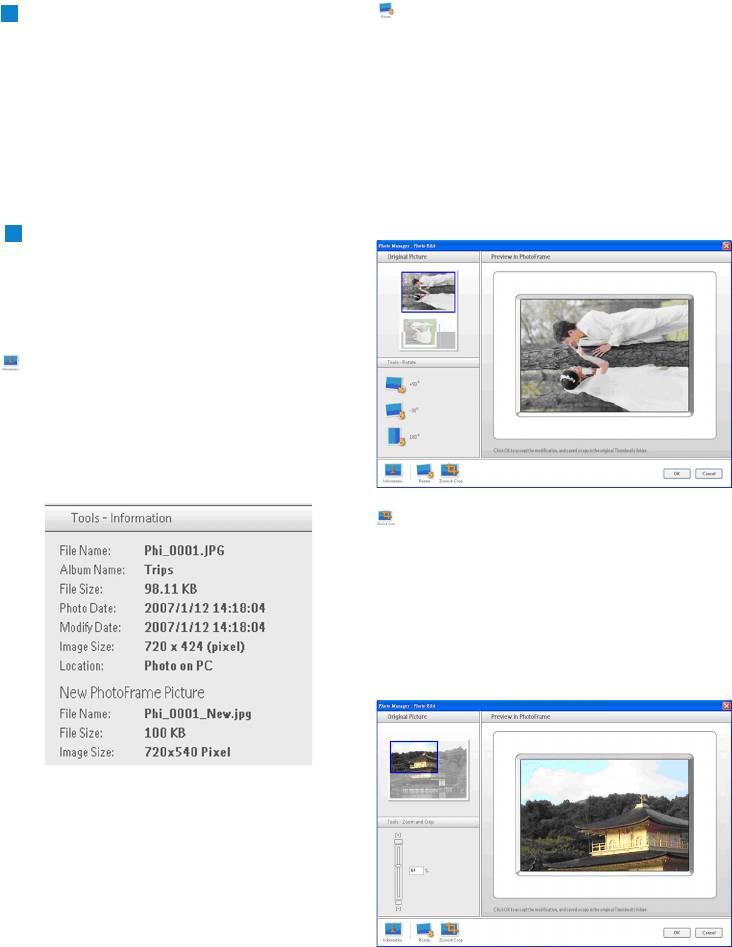
Task: Cancel the rotate dialog
Action: click(x=708, y=473)
